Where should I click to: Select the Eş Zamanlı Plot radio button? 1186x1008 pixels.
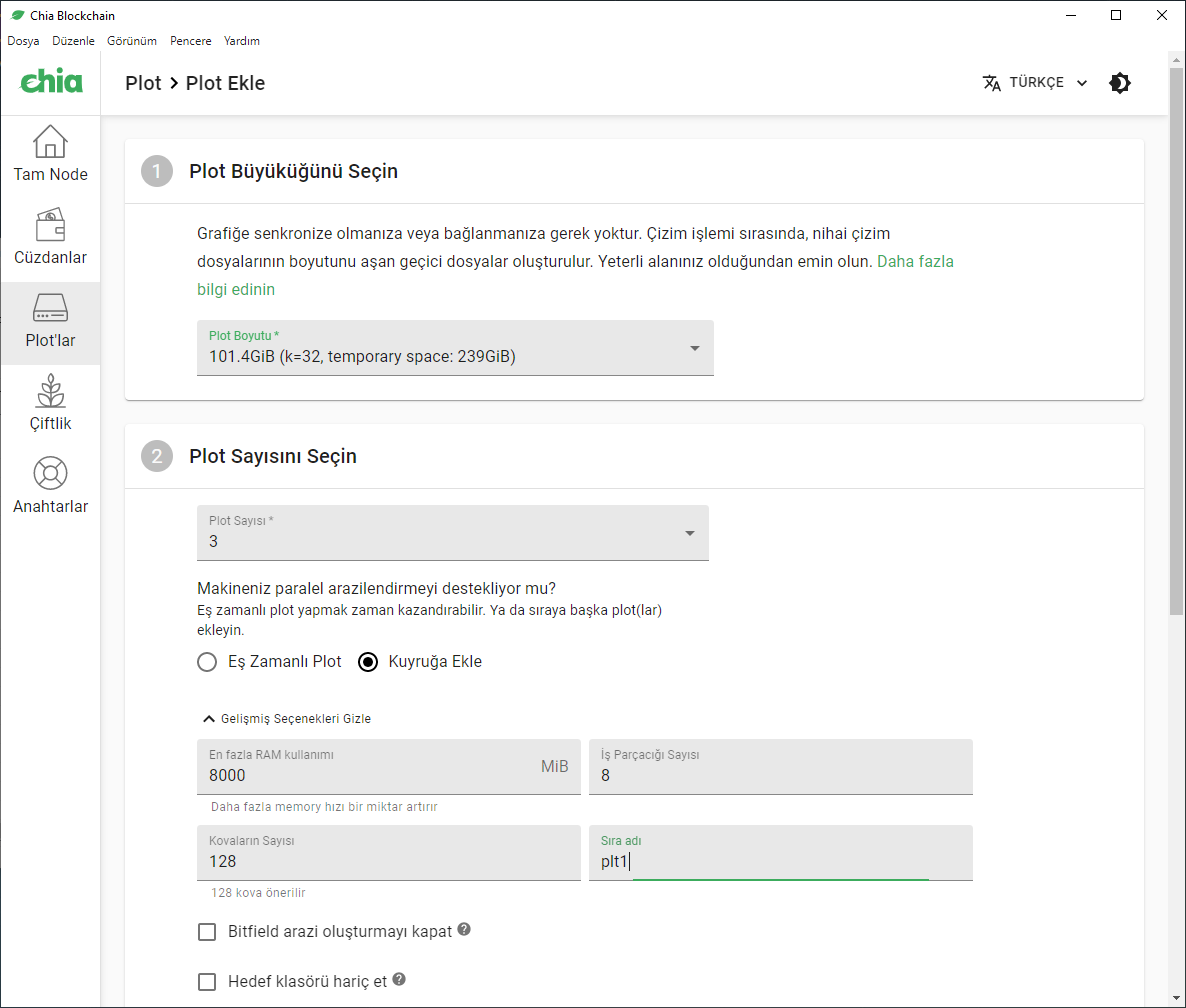click(x=207, y=662)
